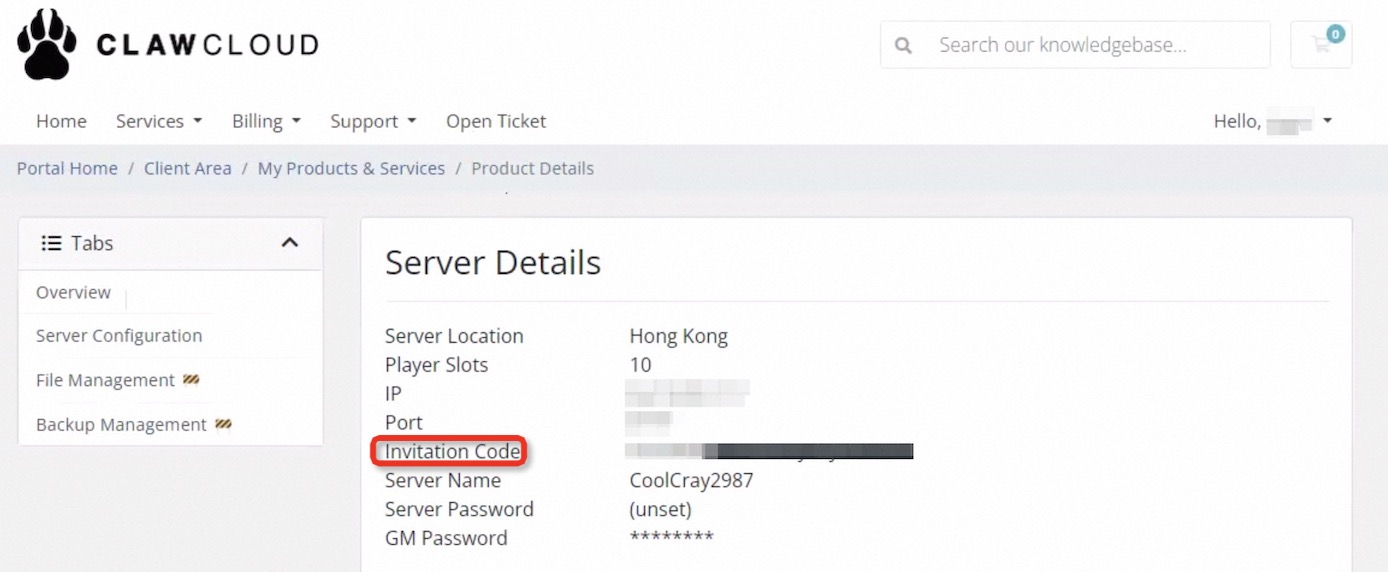Click the Backup Management beta stripe icon

pos(223,424)
